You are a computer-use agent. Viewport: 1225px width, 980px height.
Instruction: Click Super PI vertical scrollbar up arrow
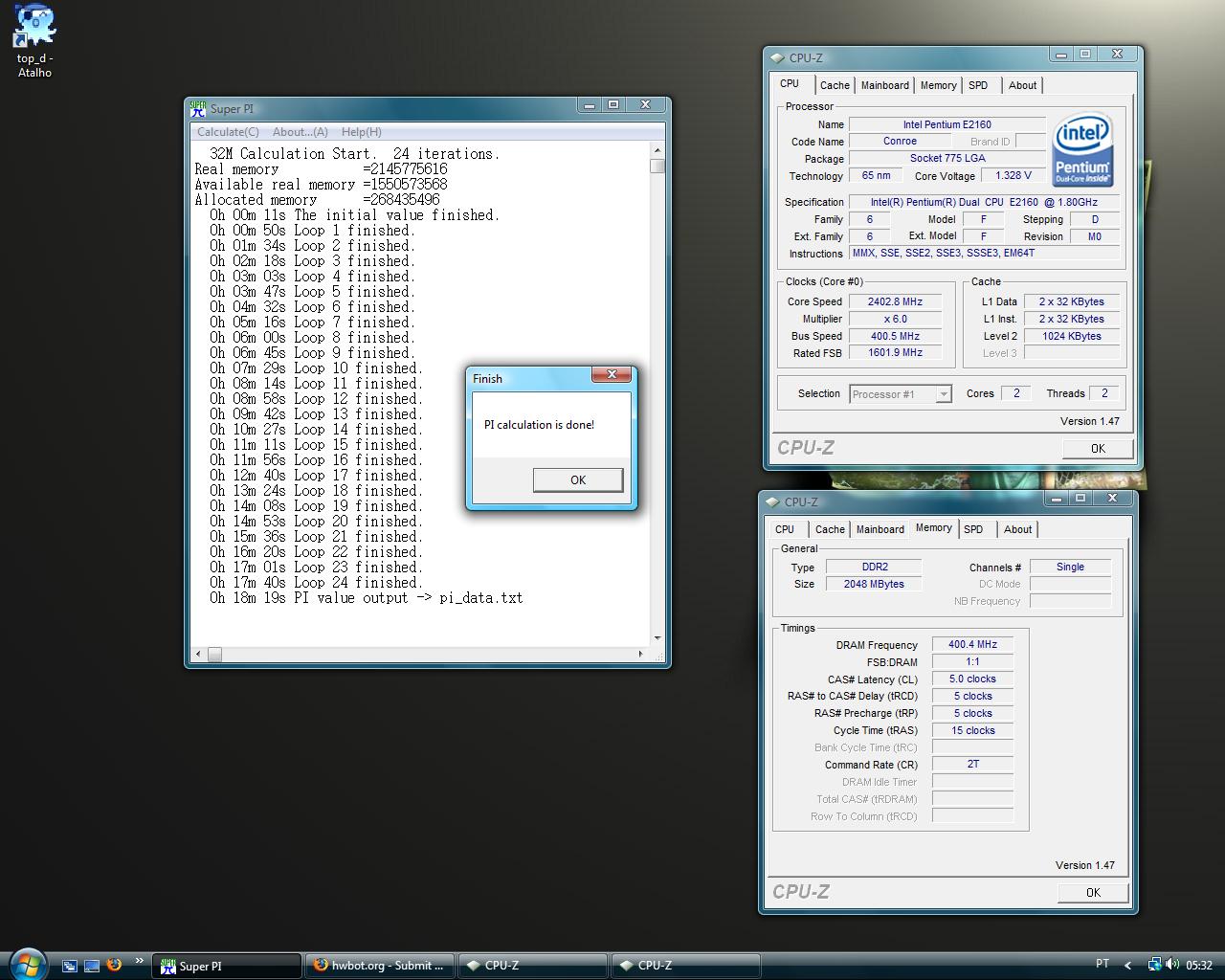point(657,151)
